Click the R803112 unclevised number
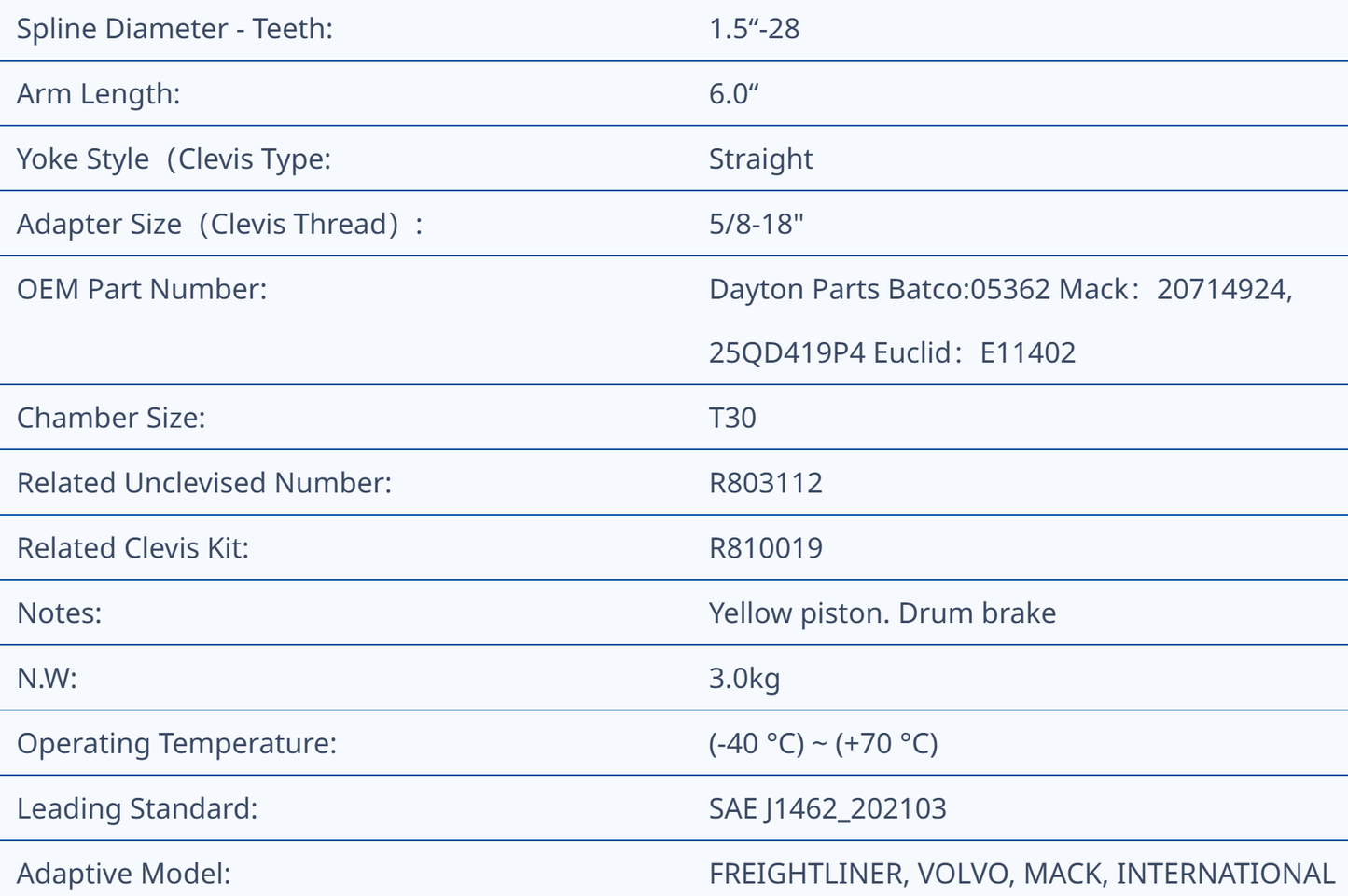The image size is (1348, 896). click(765, 483)
